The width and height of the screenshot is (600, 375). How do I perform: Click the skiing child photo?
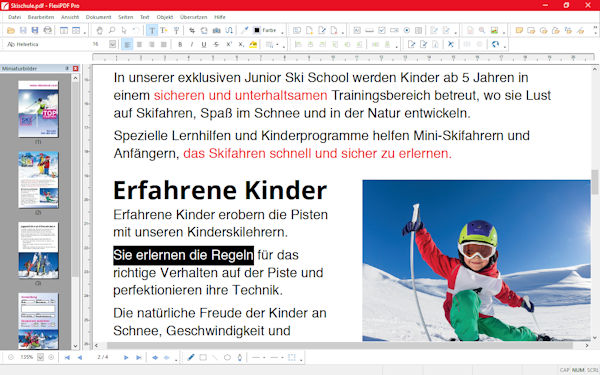[x=476, y=260]
